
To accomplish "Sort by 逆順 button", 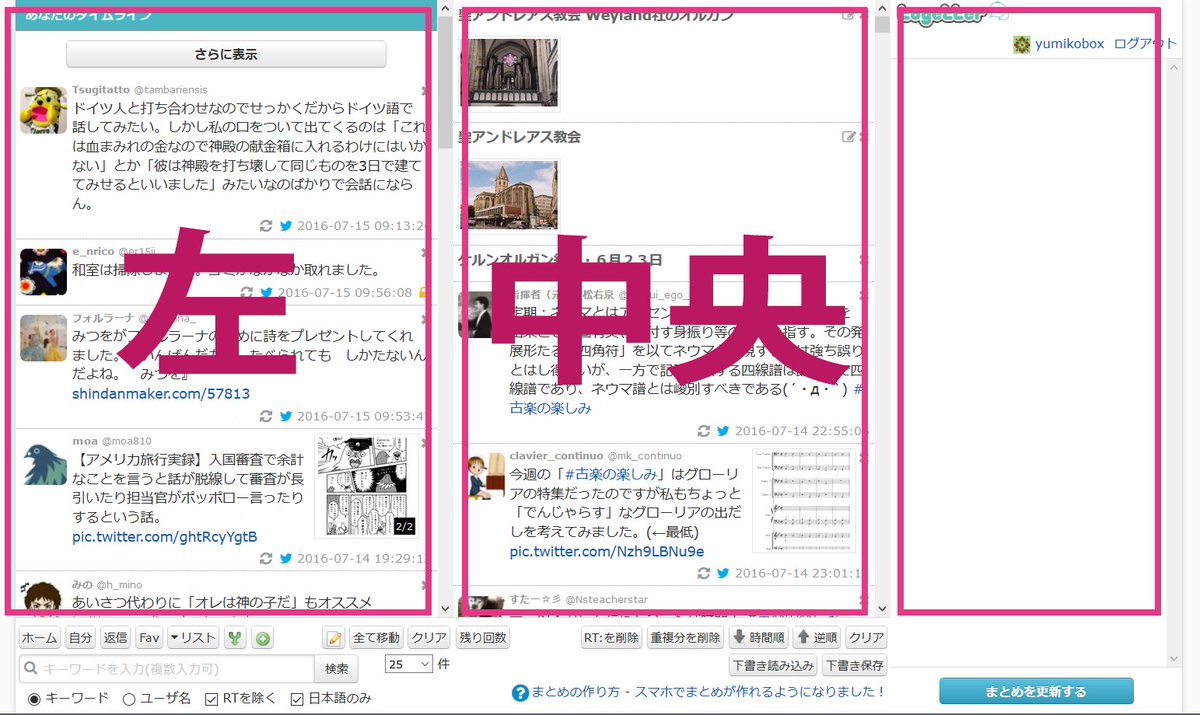I will (817, 638).
